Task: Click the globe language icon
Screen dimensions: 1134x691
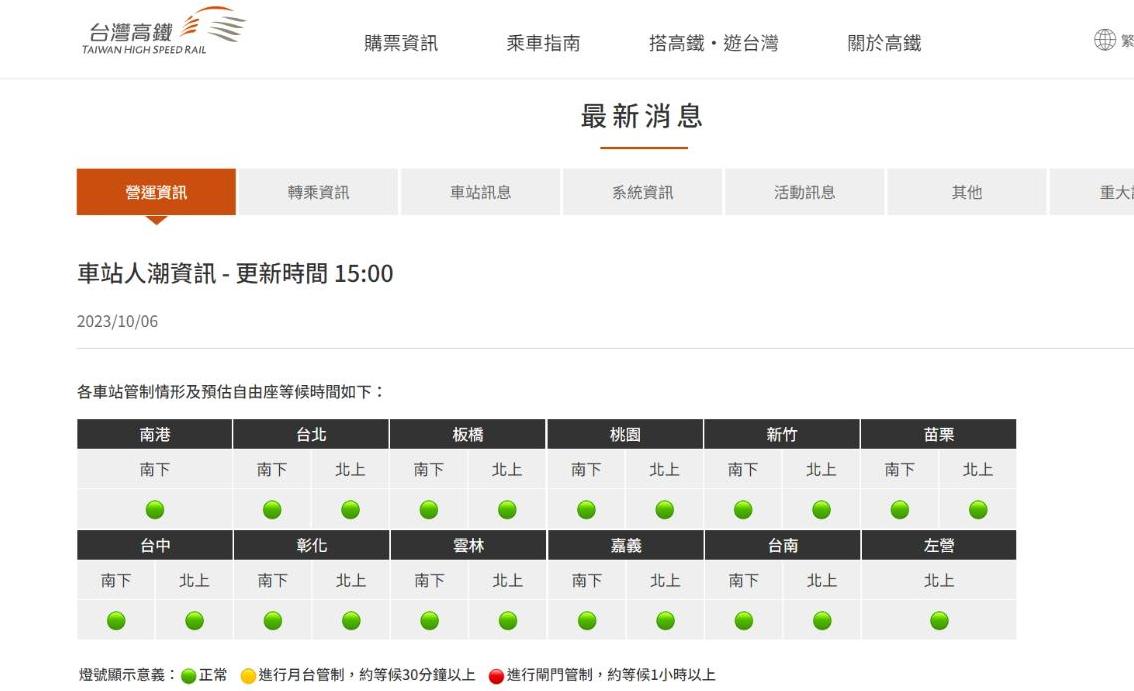Action: click(1104, 40)
